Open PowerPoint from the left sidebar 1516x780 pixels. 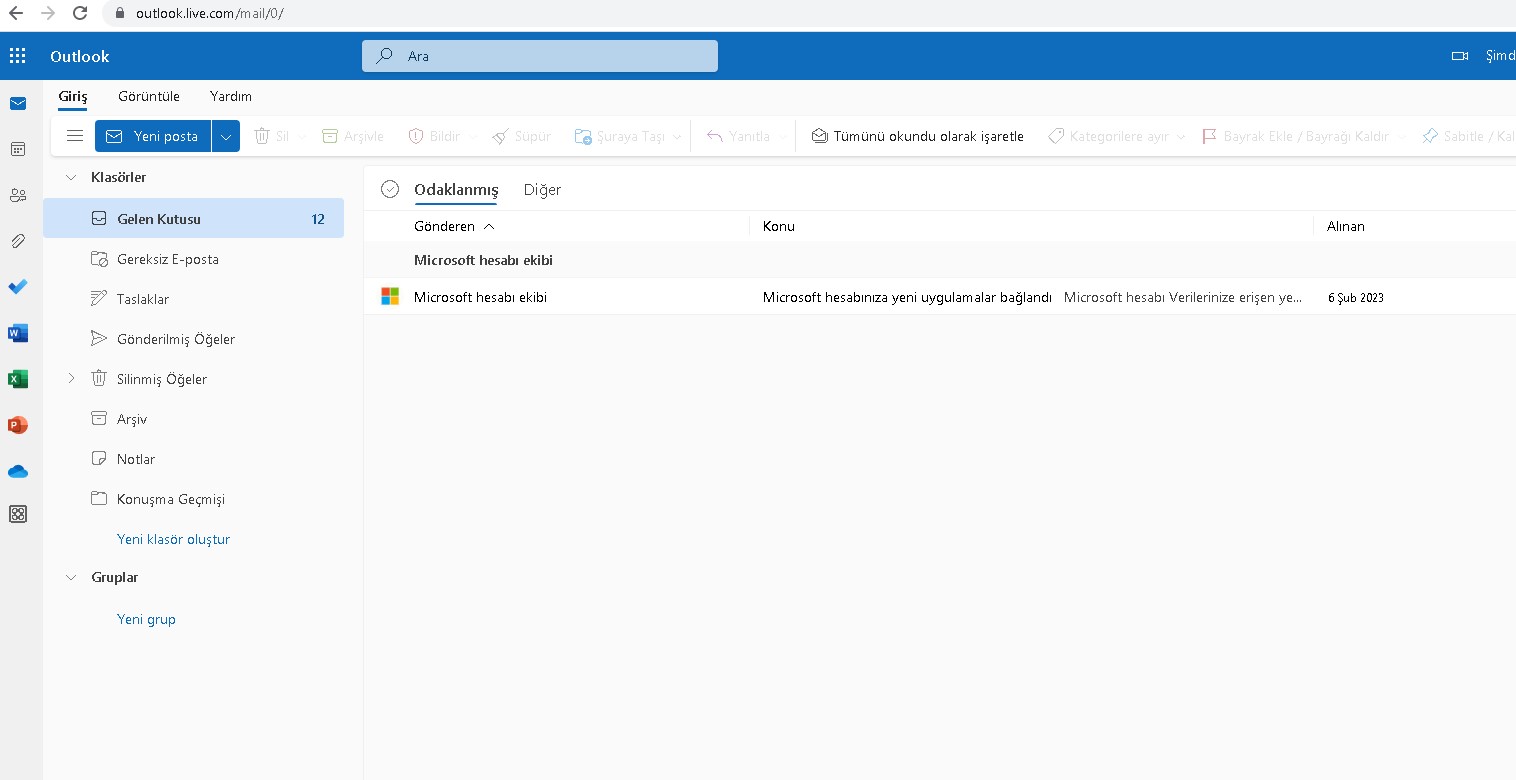(17, 425)
